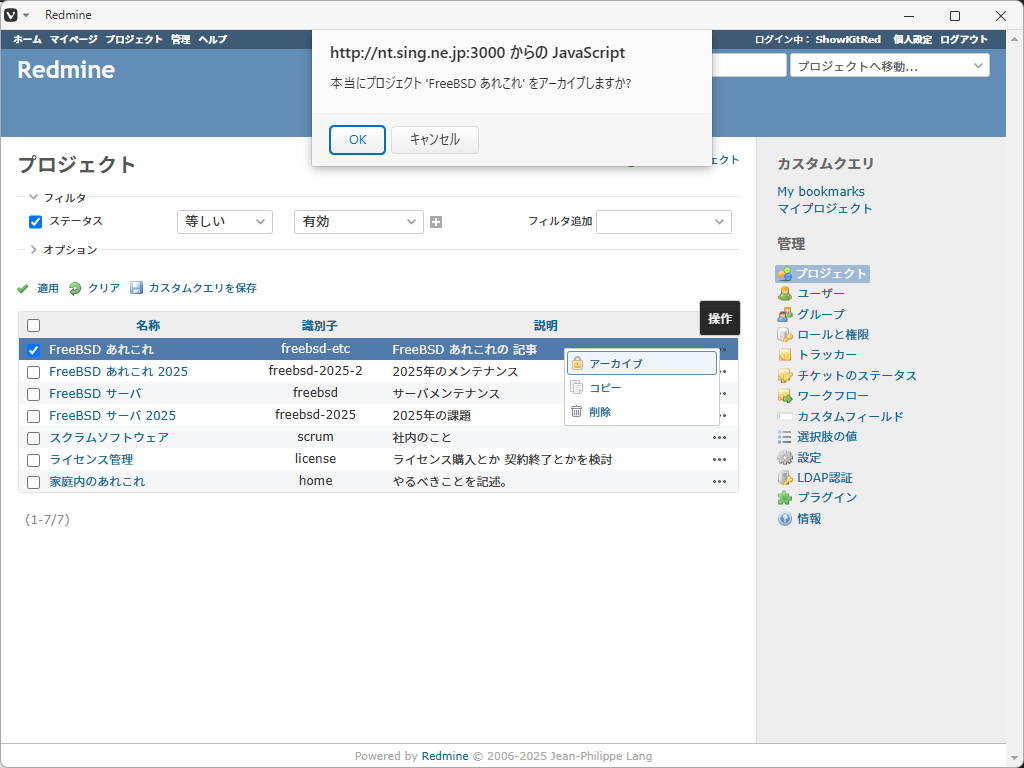The height and width of the screenshot is (768, 1024).
Task: Open the プロジェクトへ移動 dropdown
Action: click(889, 66)
